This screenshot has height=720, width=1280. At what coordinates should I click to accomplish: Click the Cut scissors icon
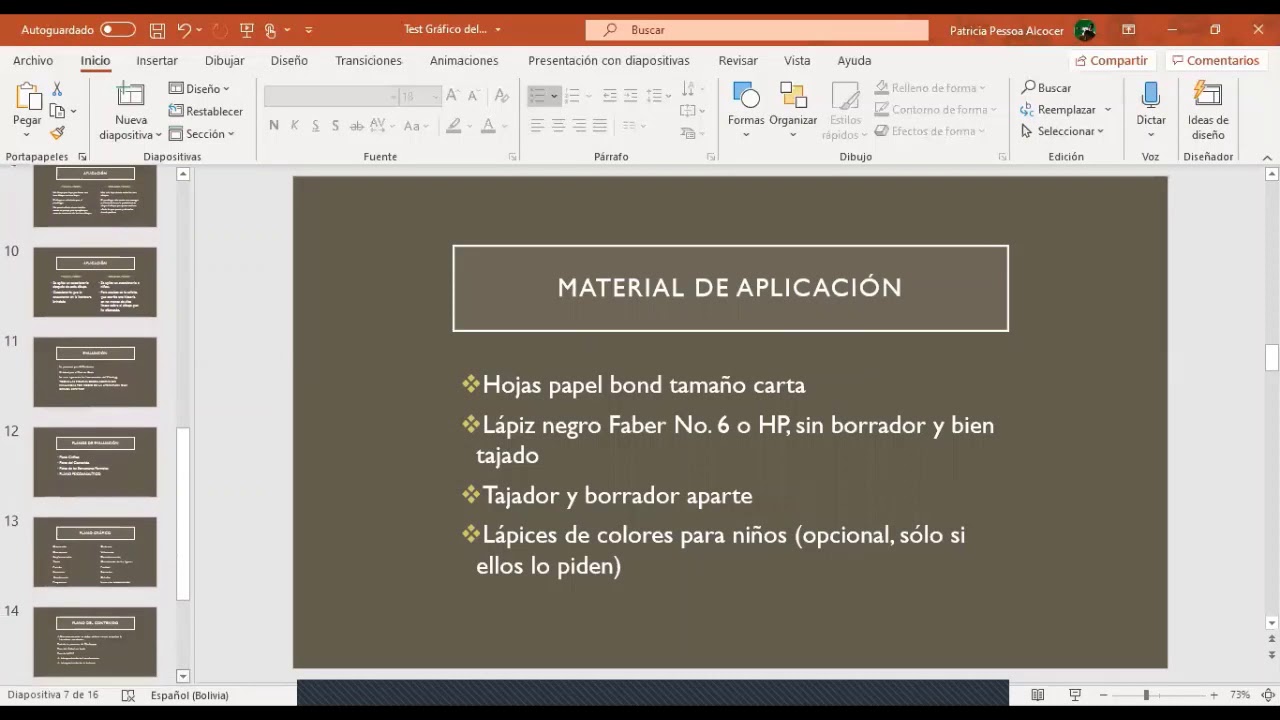tap(57, 90)
